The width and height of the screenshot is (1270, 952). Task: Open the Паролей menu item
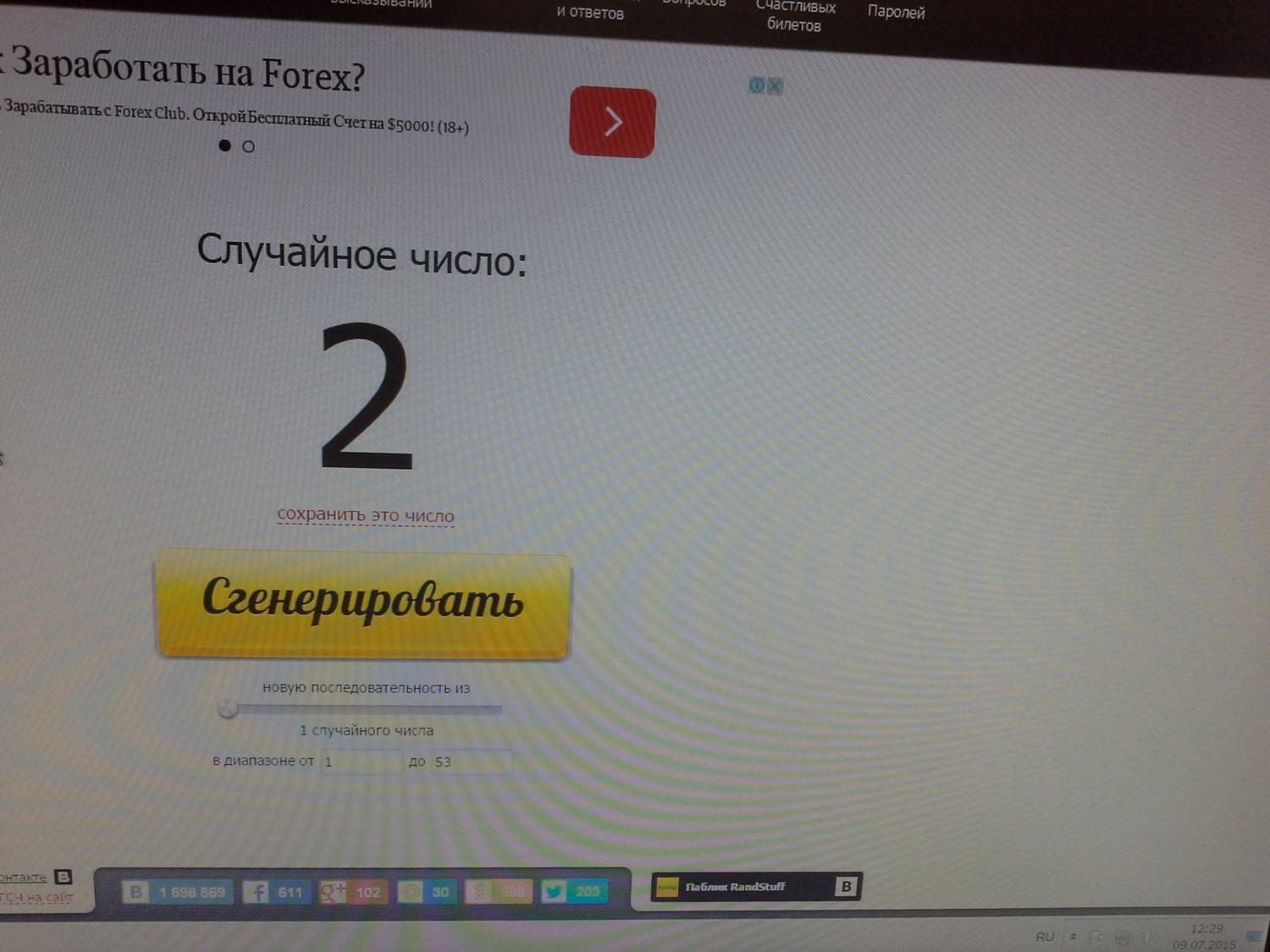(896, 12)
